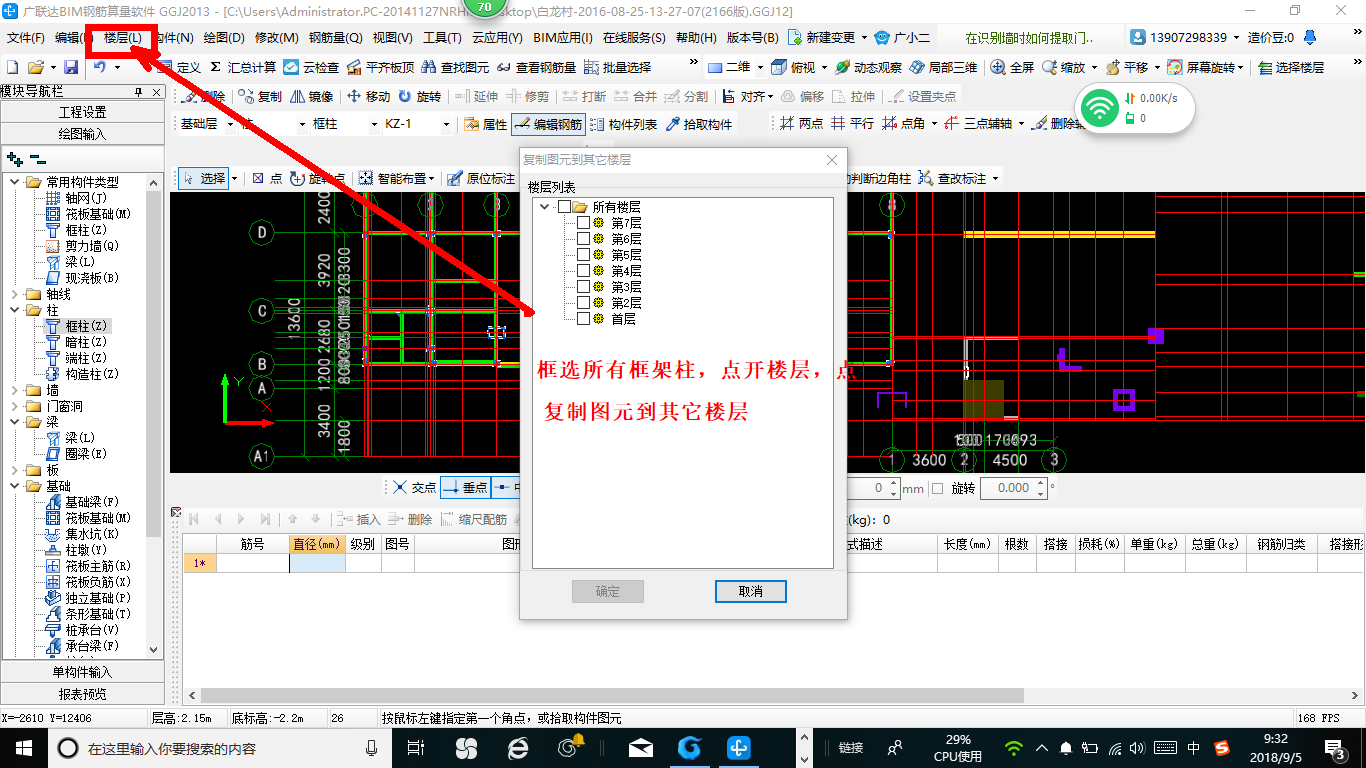Check the 第6层 floor checkbox
The image size is (1366, 768).
(583, 239)
